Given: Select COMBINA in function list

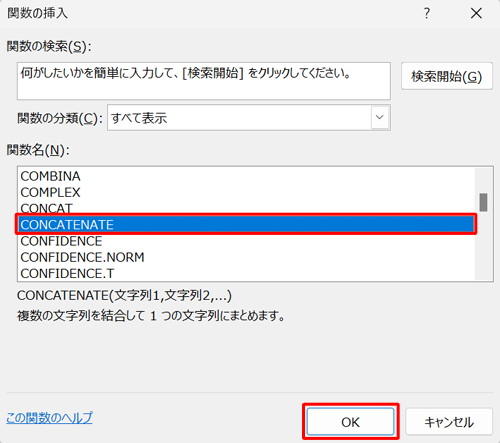Looking at the screenshot, I should [246, 176].
